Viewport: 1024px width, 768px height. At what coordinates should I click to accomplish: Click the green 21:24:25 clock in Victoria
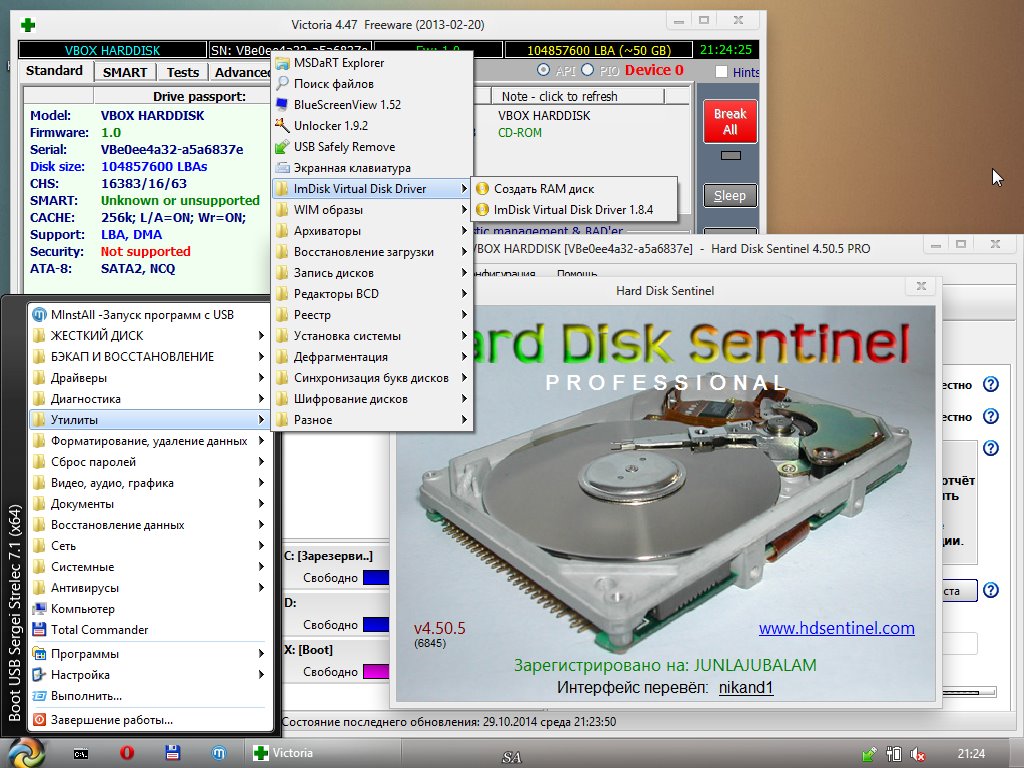pos(726,50)
